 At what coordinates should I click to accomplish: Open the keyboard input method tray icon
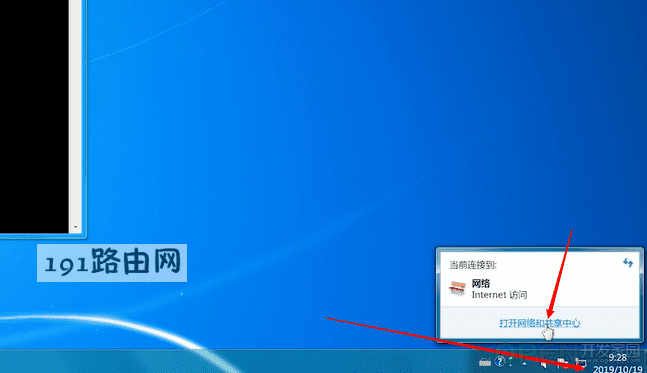coord(485,362)
